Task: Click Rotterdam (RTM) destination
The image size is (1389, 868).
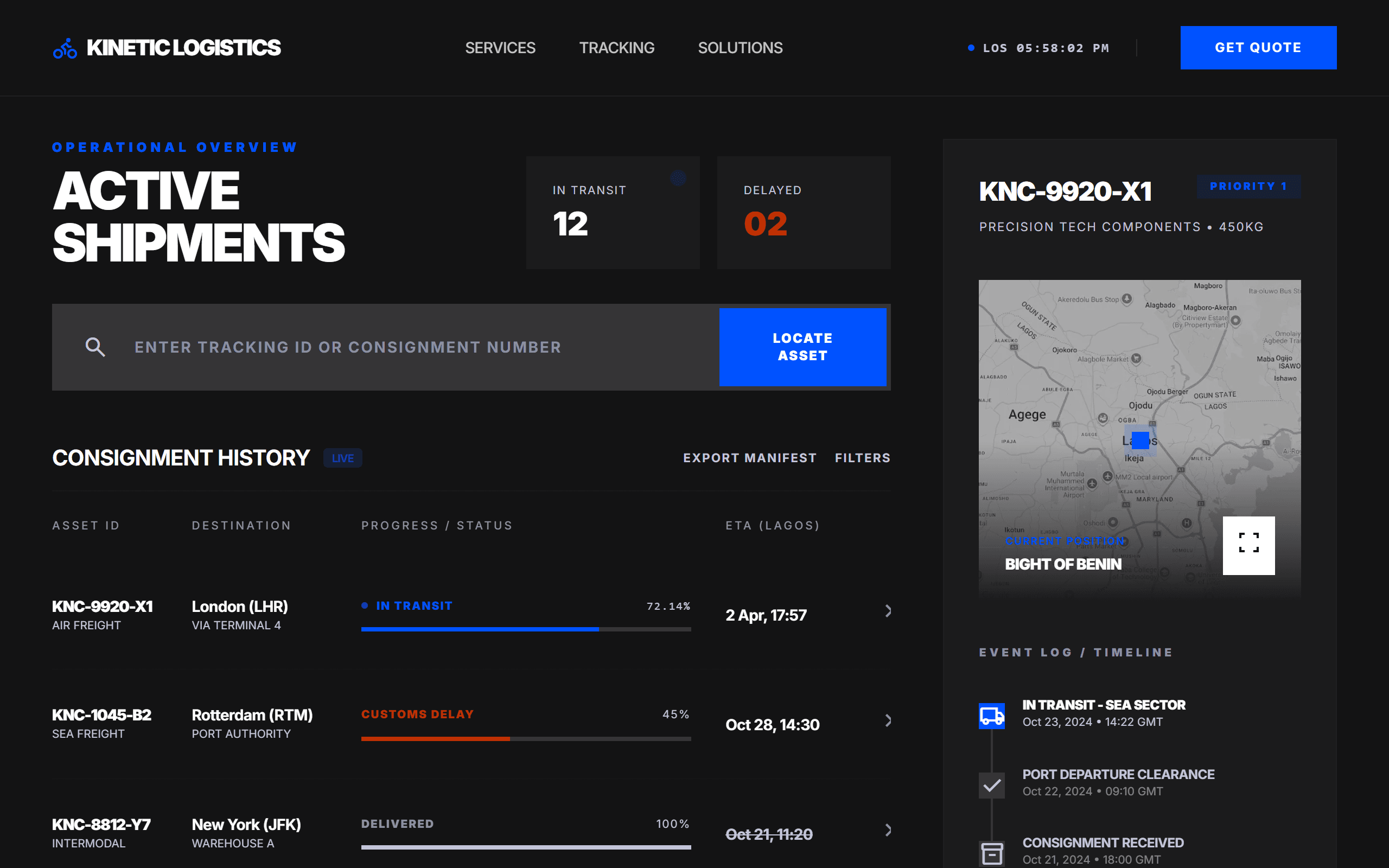Action: point(252,714)
